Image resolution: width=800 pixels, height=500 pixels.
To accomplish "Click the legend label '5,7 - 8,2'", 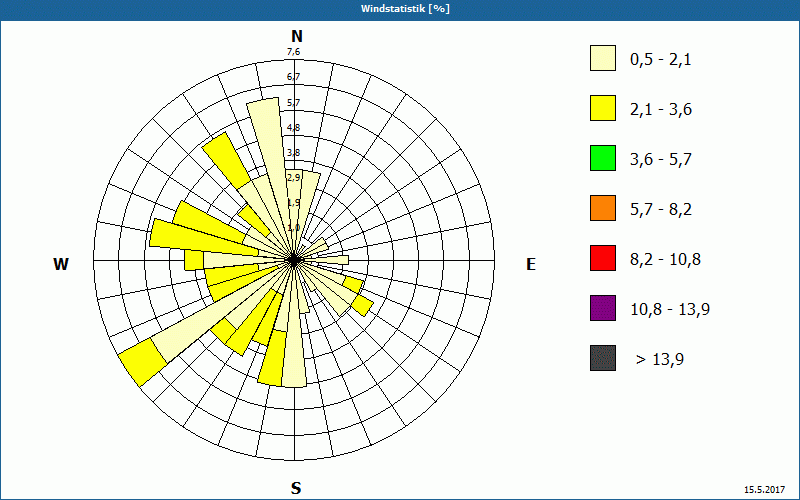I will tap(661, 210).
